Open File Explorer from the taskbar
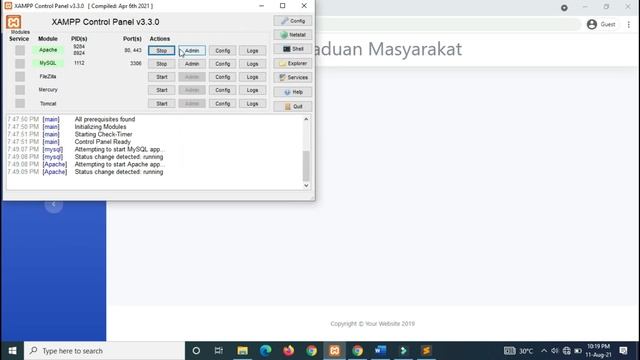 [242, 351]
